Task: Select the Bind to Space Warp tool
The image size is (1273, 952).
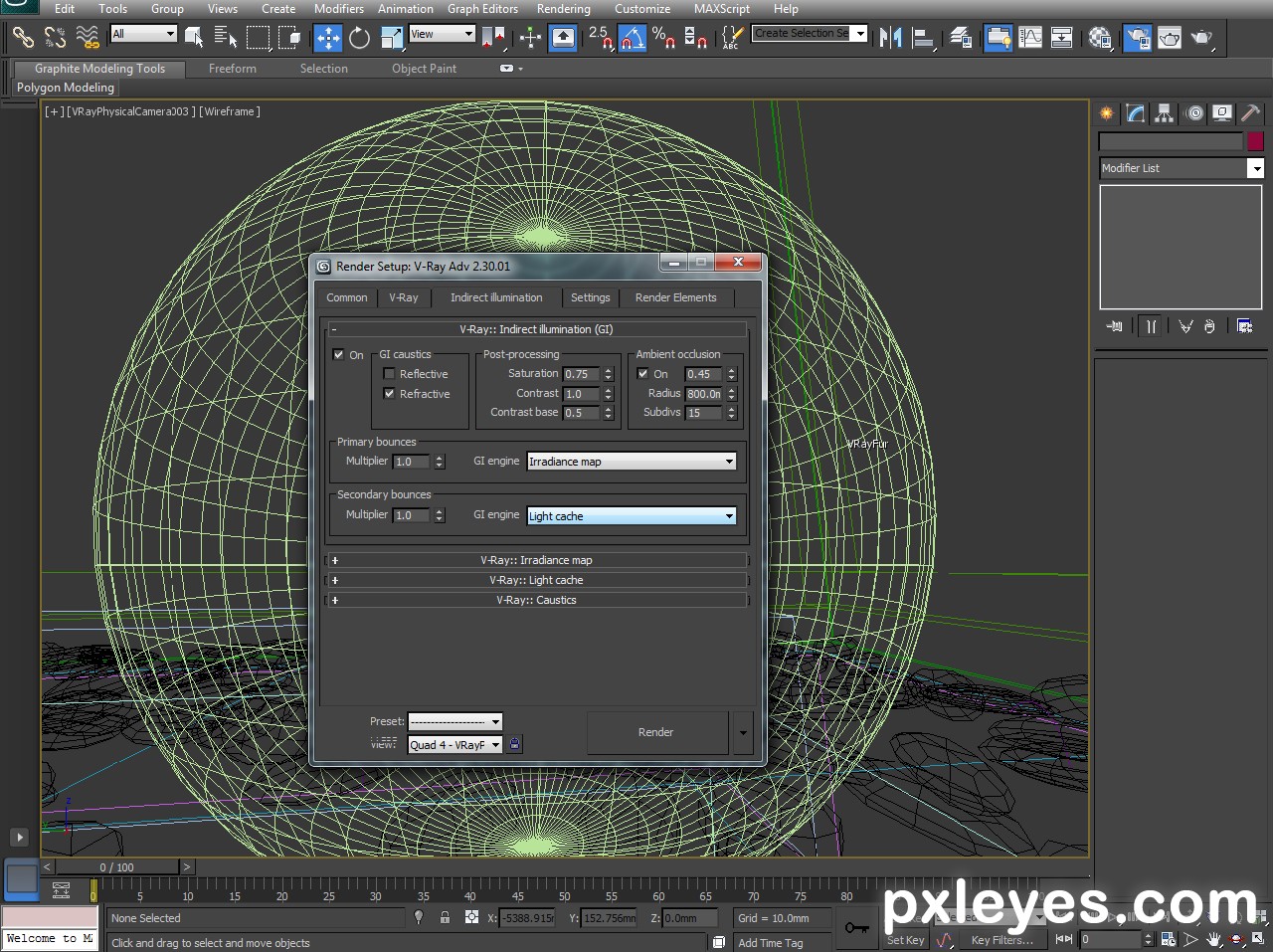Action: [88, 38]
